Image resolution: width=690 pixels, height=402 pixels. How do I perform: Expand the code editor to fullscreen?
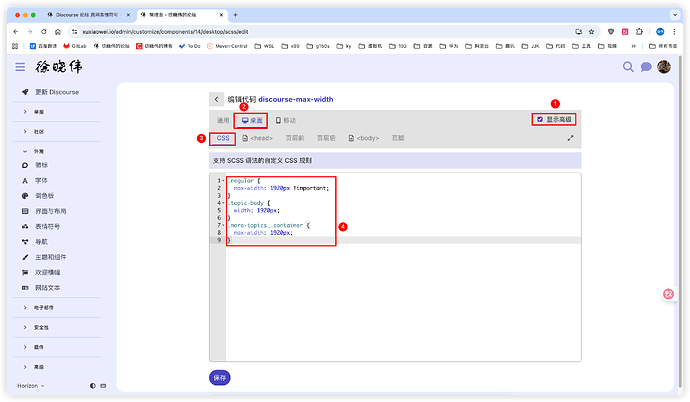pyautogui.click(x=571, y=138)
